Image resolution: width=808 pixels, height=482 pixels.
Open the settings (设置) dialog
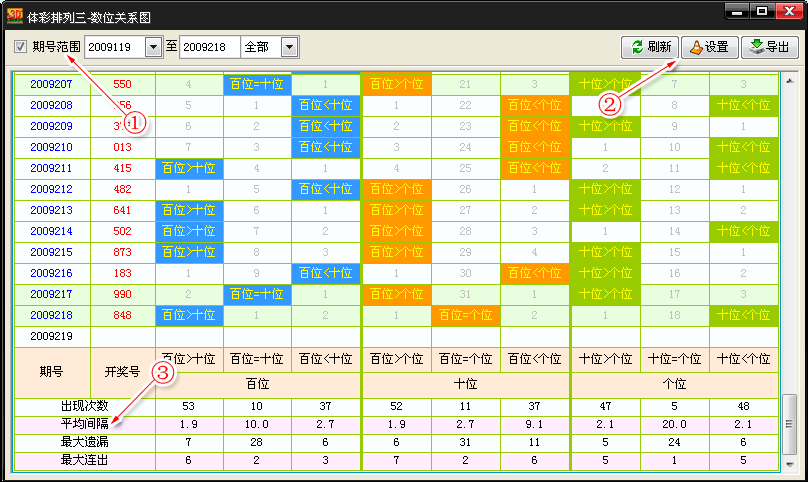708,47
